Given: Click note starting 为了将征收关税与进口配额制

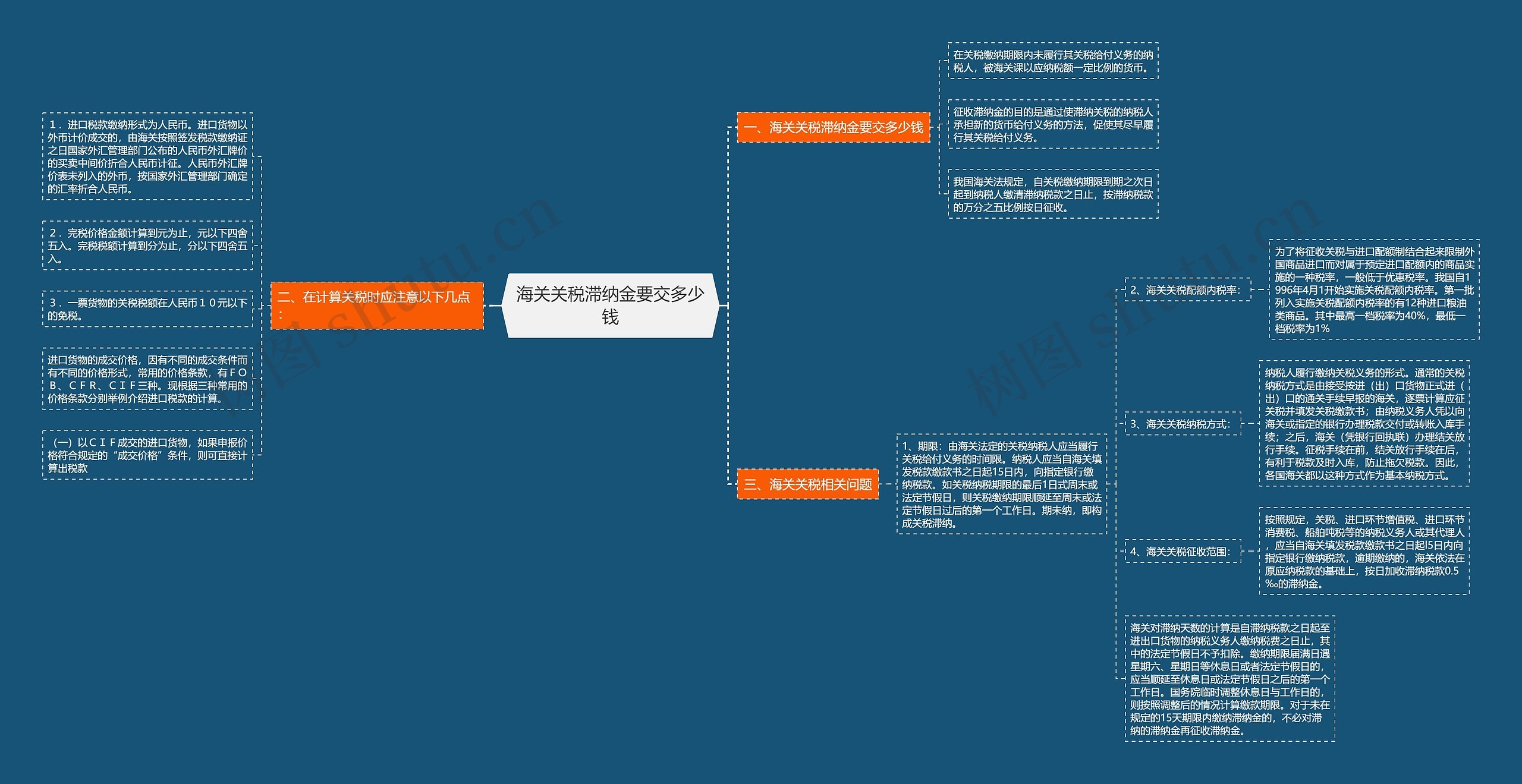Looking at the screenshot, I should coord(1373,290).
